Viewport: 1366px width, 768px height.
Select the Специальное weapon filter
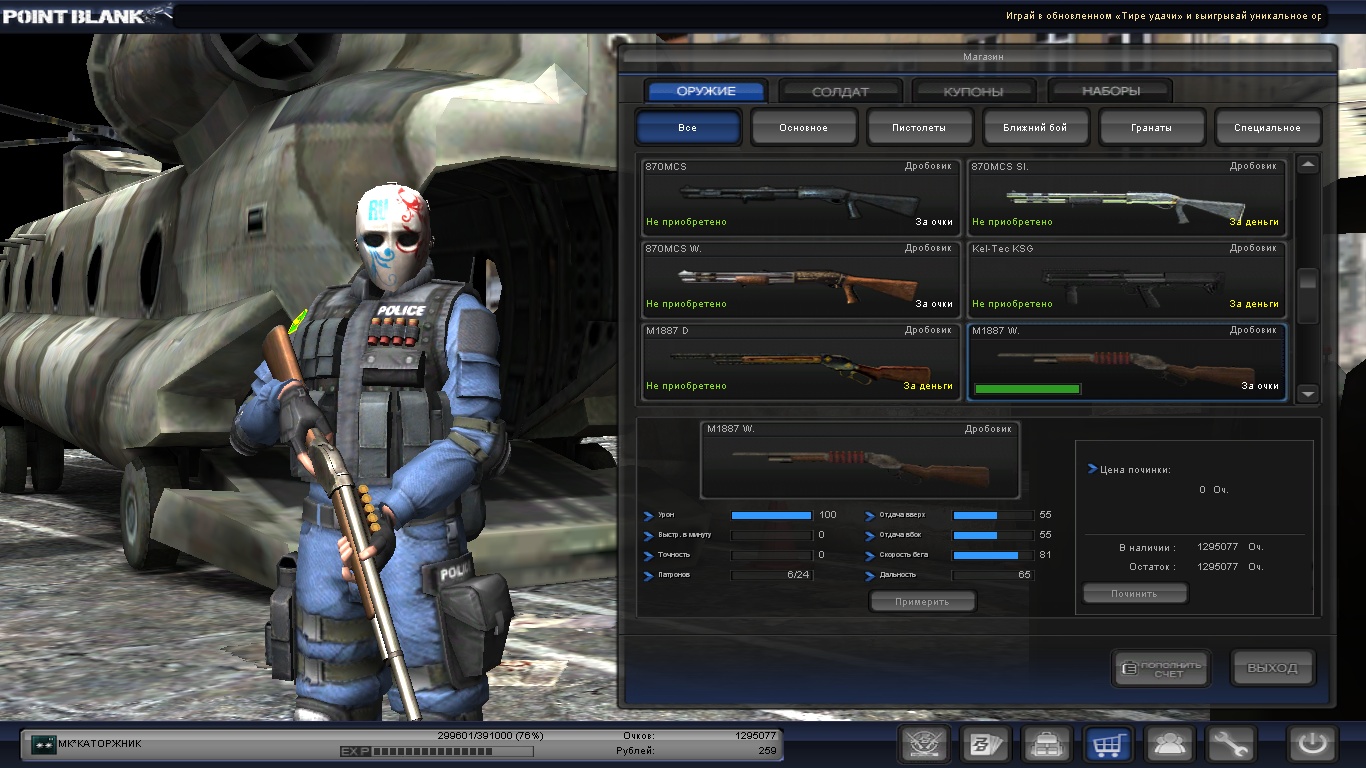(x=1268, y=128)
